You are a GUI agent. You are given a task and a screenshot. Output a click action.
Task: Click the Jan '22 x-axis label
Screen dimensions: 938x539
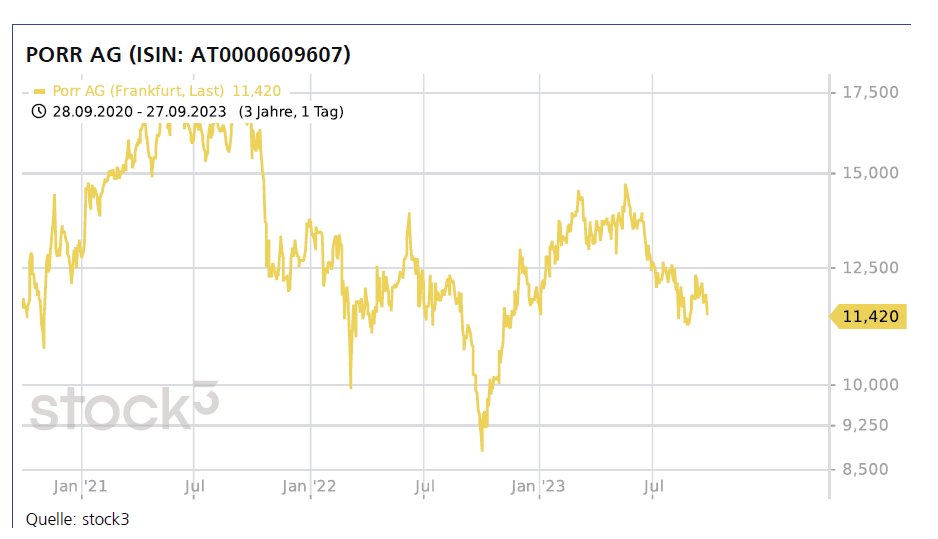coord(309,486)
